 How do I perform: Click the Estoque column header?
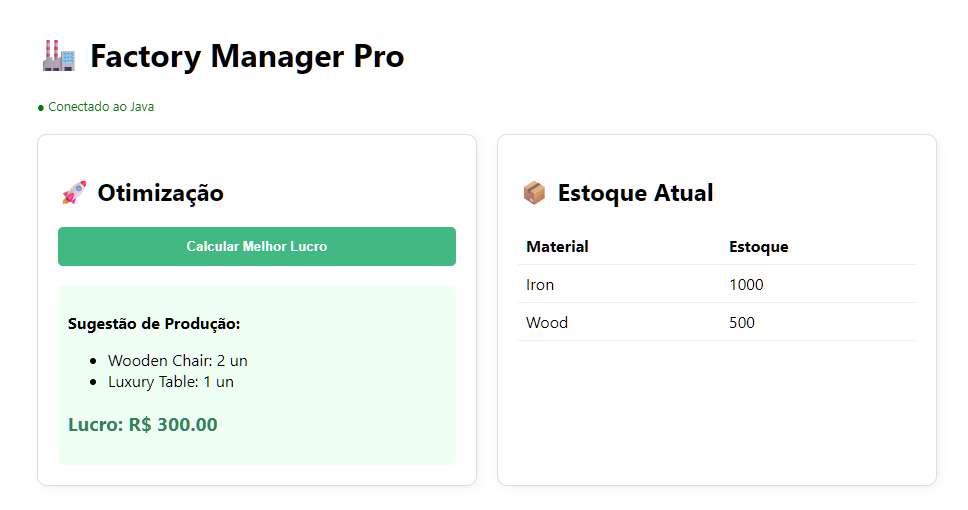pyautogui.click(x=758, y=247)
